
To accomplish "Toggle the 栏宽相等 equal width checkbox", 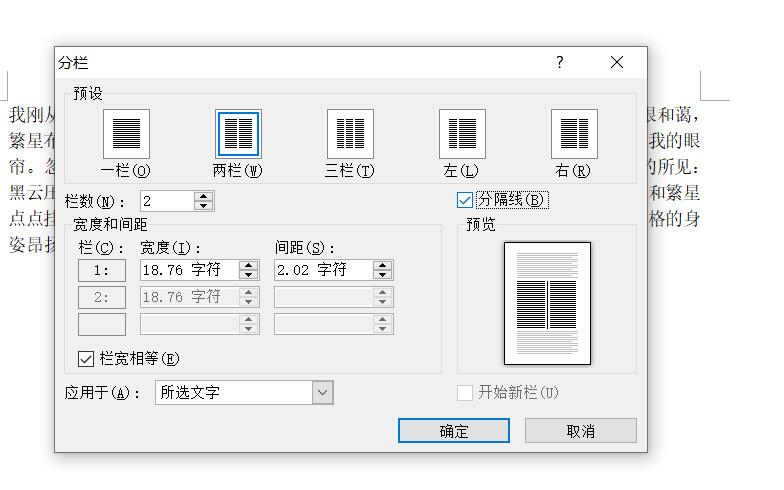I will coord(86,358).
